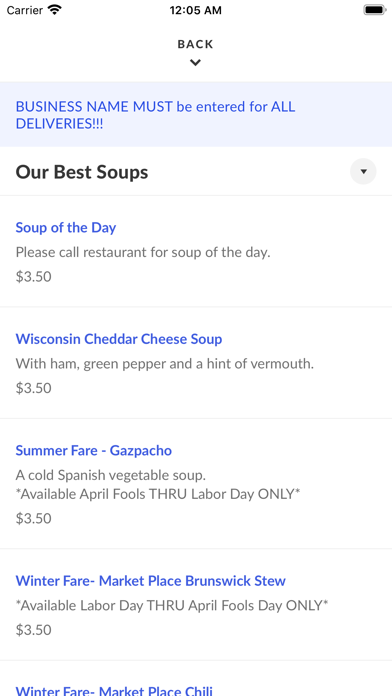Image resolution: width=392 pixels, height=696 pixels.
Task: Select Gazpacho's $3.50 price
Action: coord(34,518)
